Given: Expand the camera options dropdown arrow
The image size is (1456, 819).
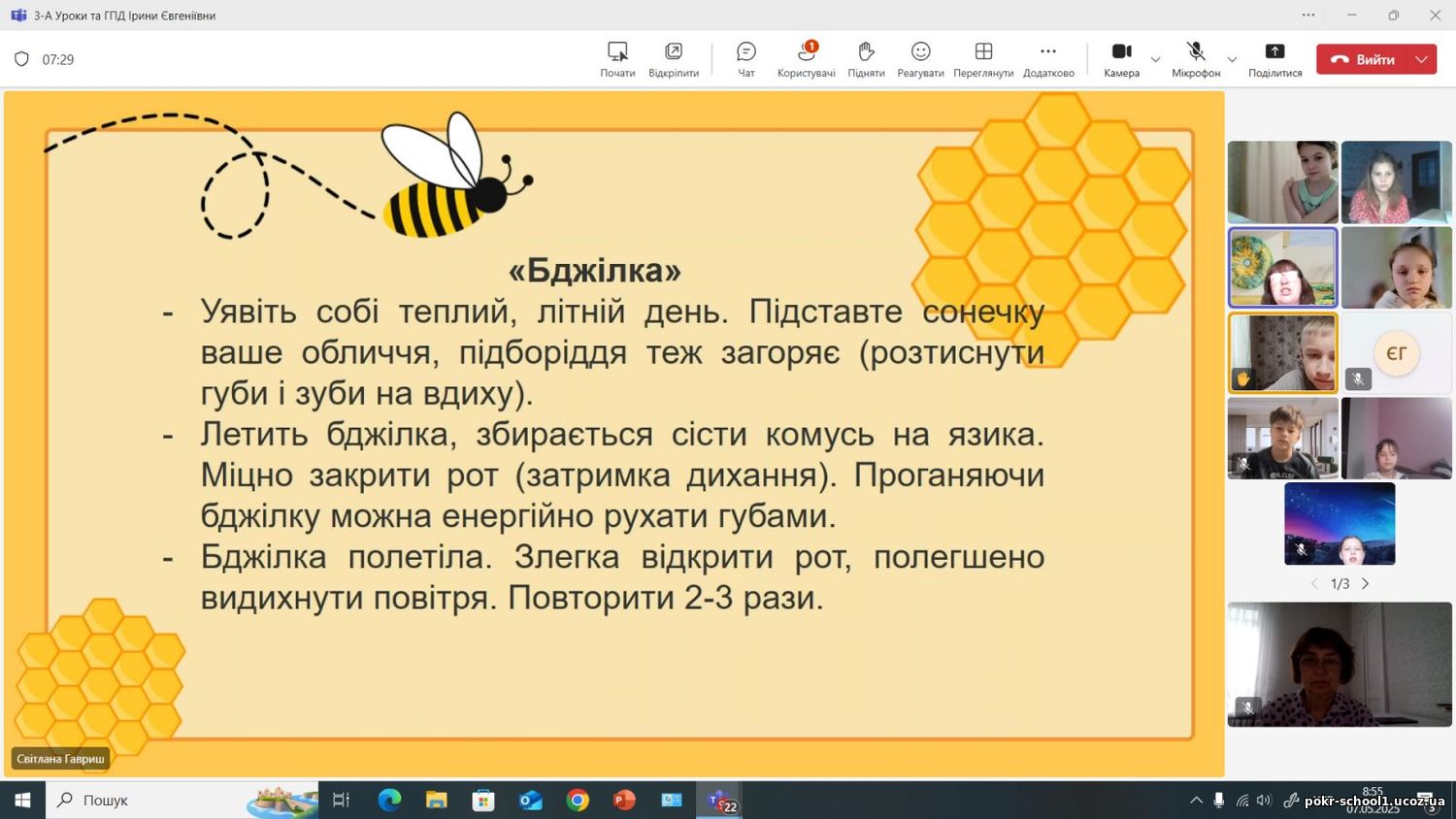Looking at the screenshot, I should [x=1155, y=60].
